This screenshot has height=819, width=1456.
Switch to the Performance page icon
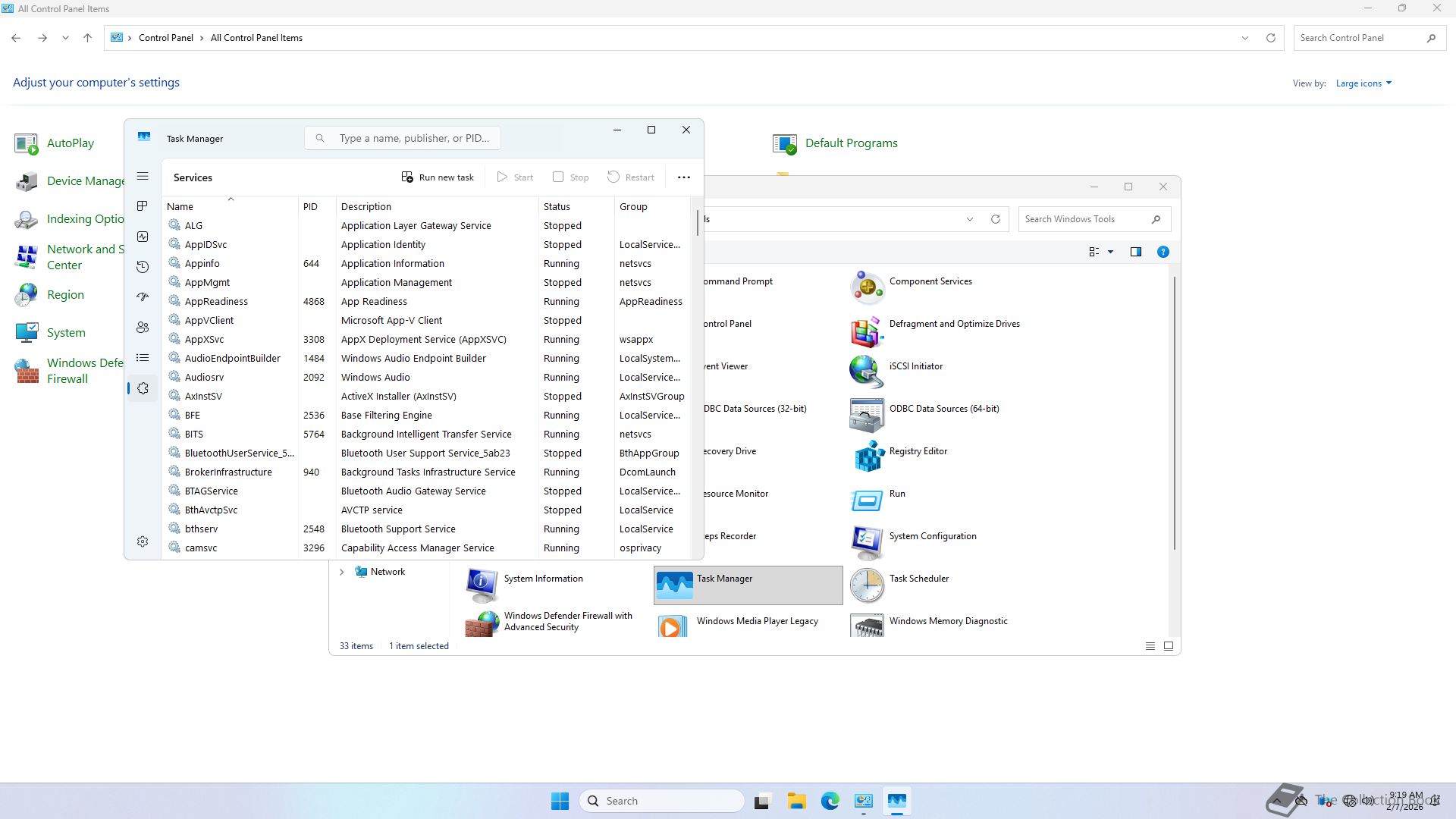(143, 237)
